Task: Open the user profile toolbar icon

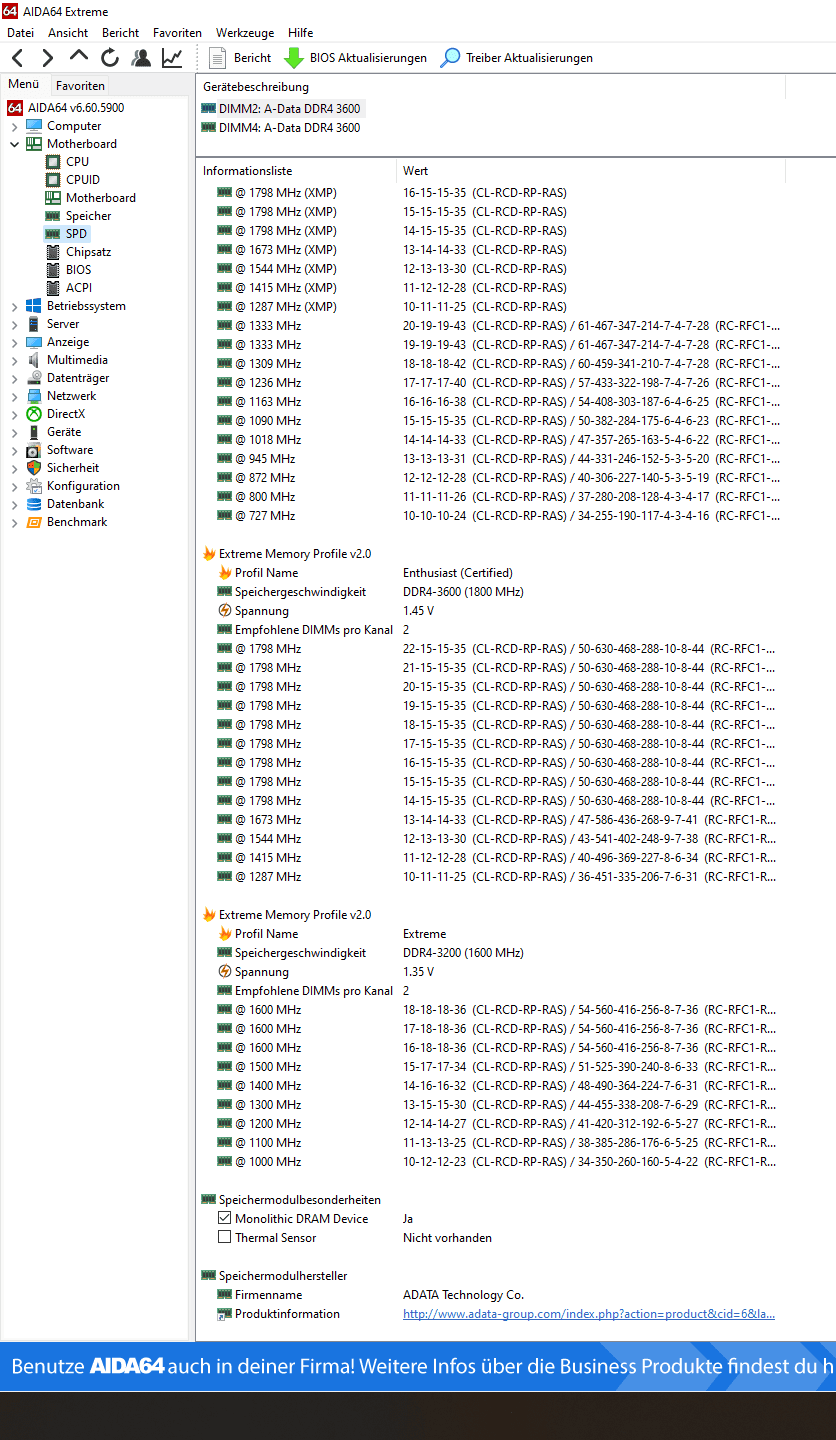Action: (141, 58)
